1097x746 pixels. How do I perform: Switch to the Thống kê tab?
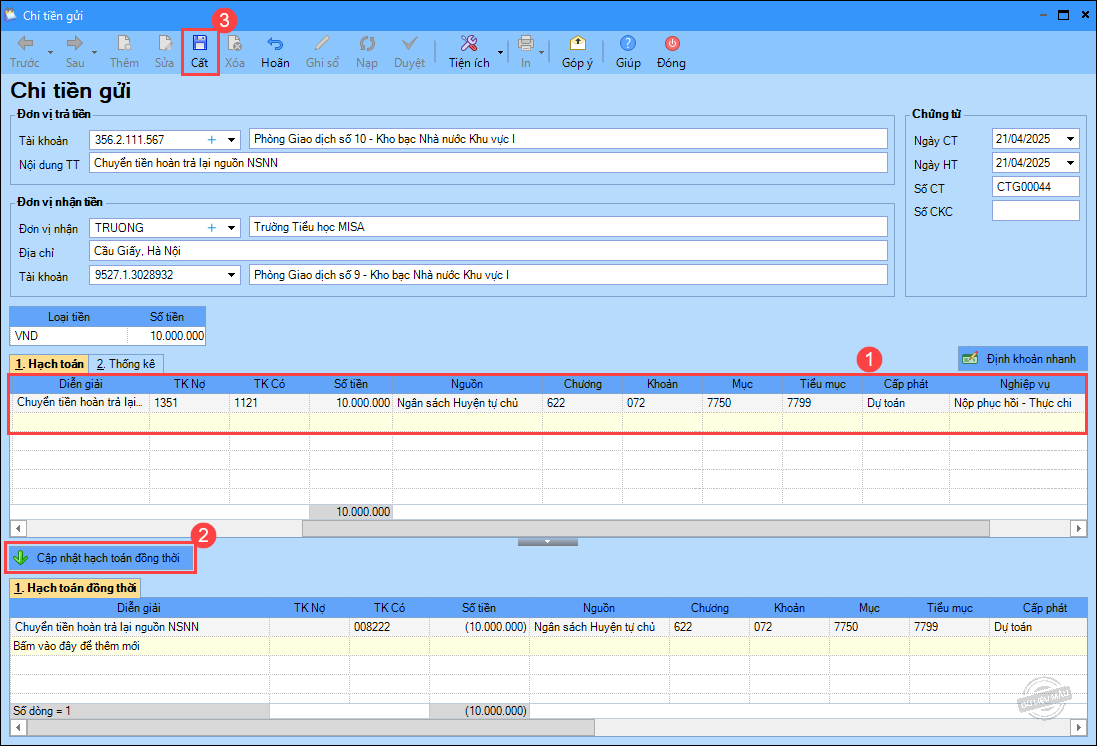[x=127, y=364]
